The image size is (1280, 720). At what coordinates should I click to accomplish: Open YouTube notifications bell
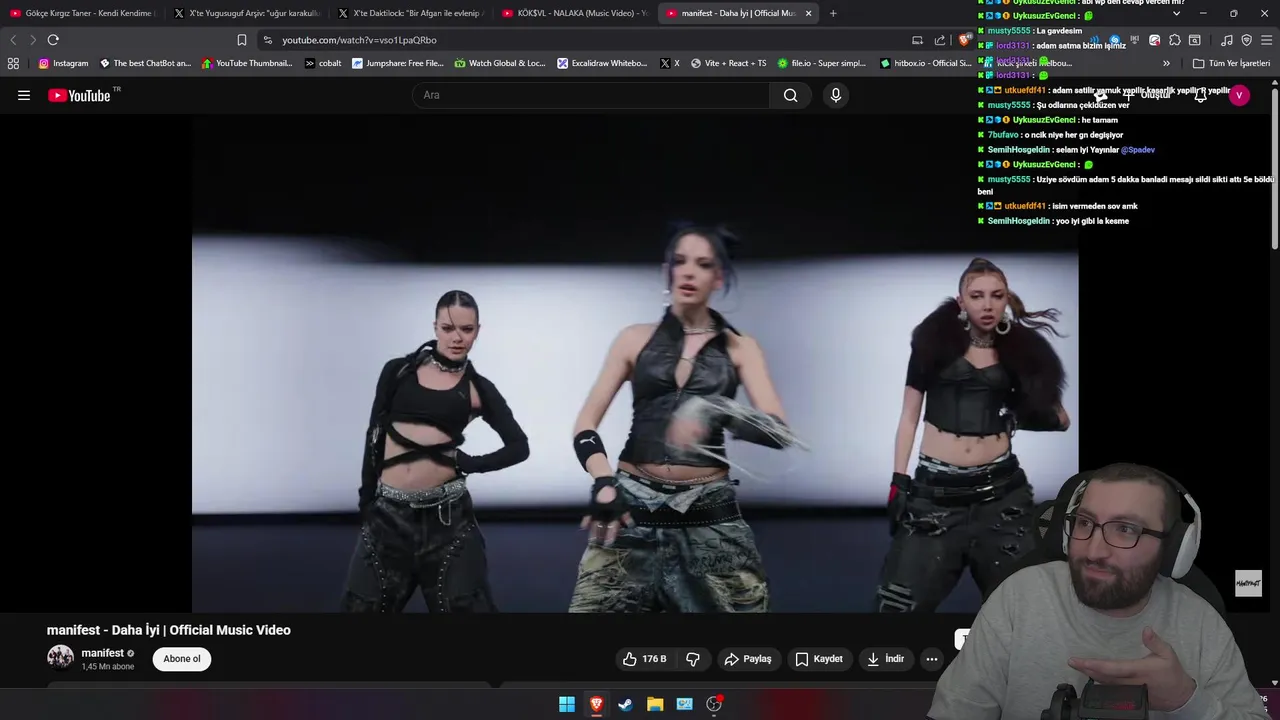pos(1200,95)
